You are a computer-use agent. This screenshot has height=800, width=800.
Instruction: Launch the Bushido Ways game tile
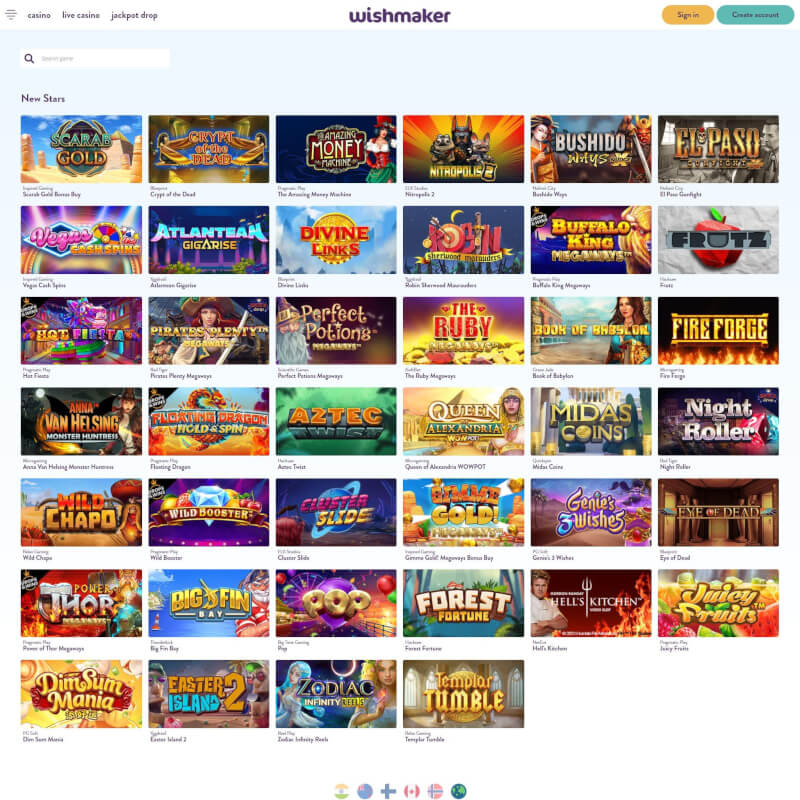coord(591,149)
